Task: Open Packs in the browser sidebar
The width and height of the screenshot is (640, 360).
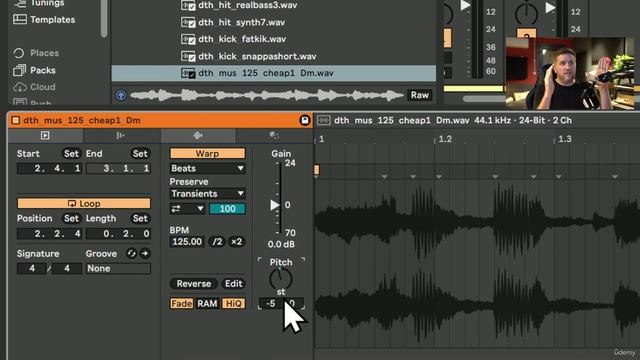Action: point(42,70)
